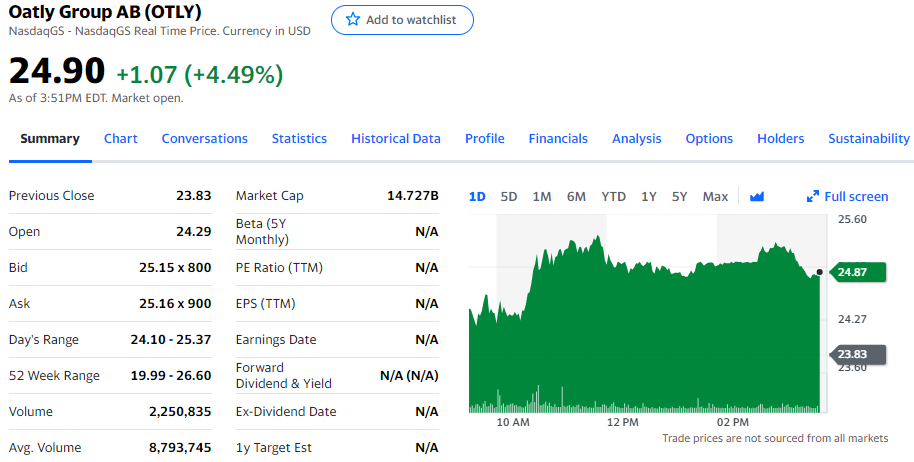Image resolution: width=914 pixels, height=462 pixels.
Task: Open the Sustainability tab
Action: 869,139
